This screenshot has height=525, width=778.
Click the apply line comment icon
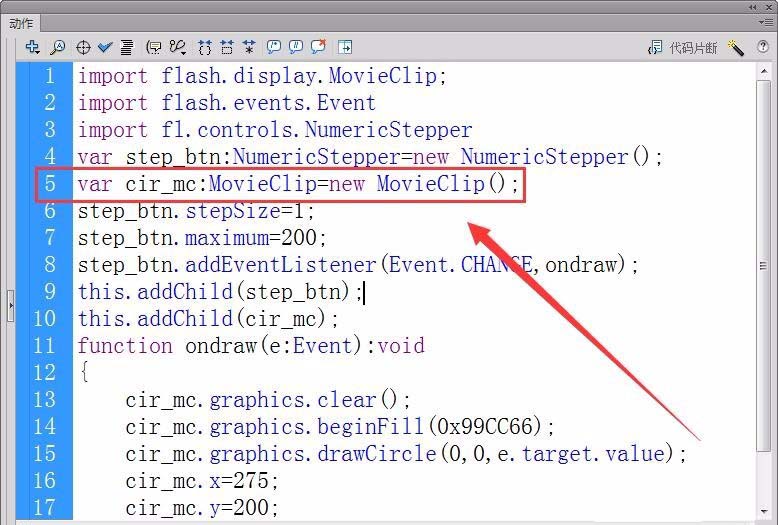296,47
